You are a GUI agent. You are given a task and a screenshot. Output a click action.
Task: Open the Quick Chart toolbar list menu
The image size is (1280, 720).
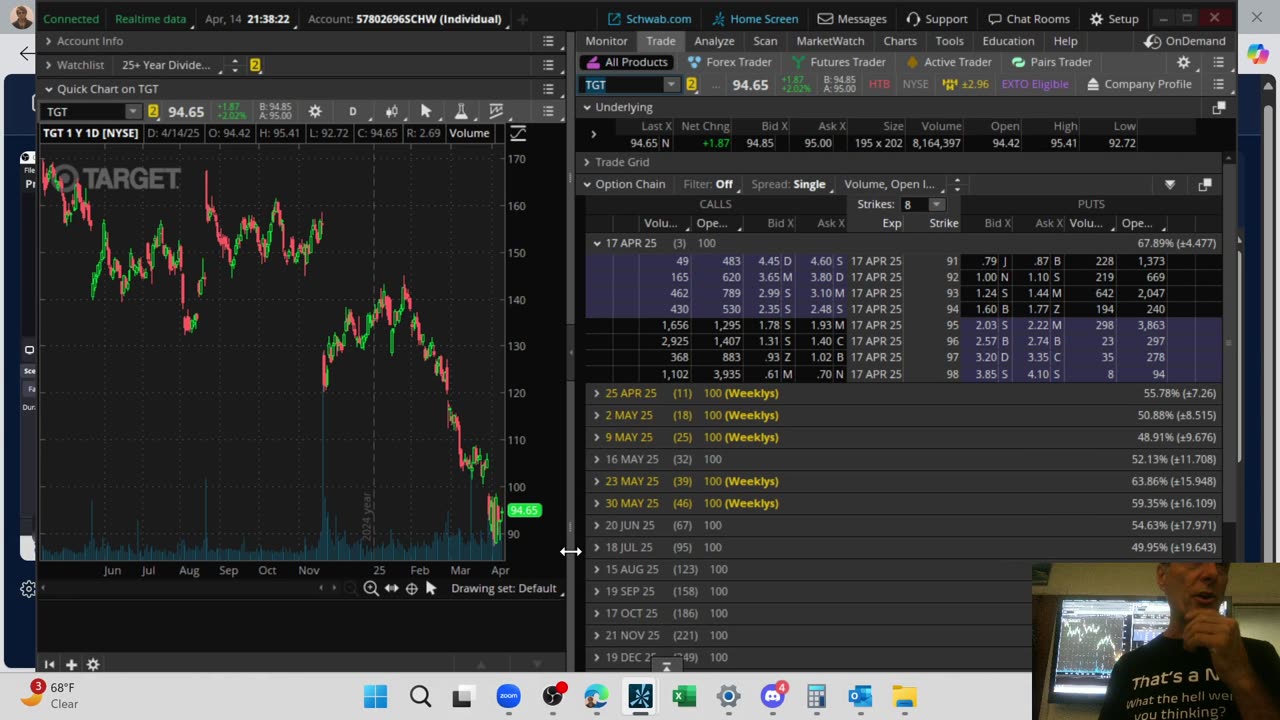click(548, 111)
